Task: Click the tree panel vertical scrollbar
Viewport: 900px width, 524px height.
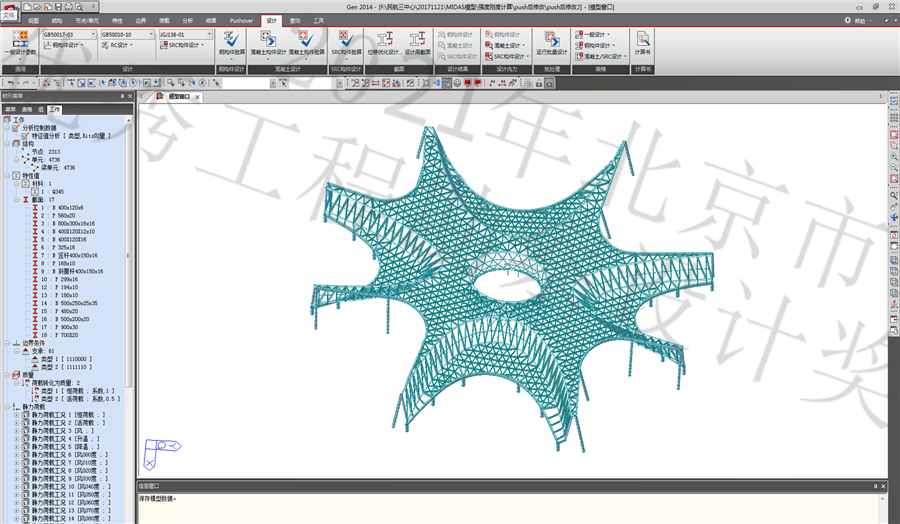Action: tap(128, 255)
